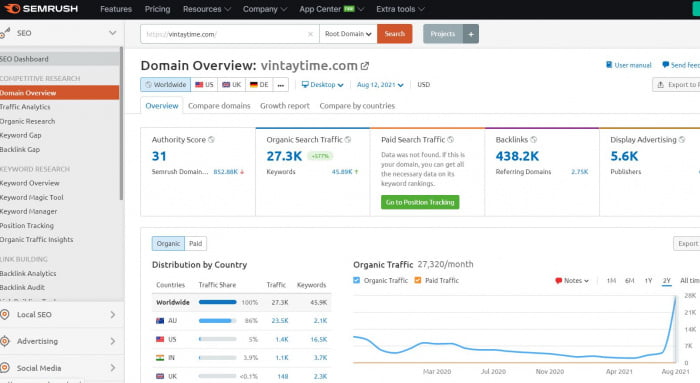The width and height of the screenshot is (700, 383).
Task: Click the Go to Position Tracking button
Action: [x=420, y=202]
